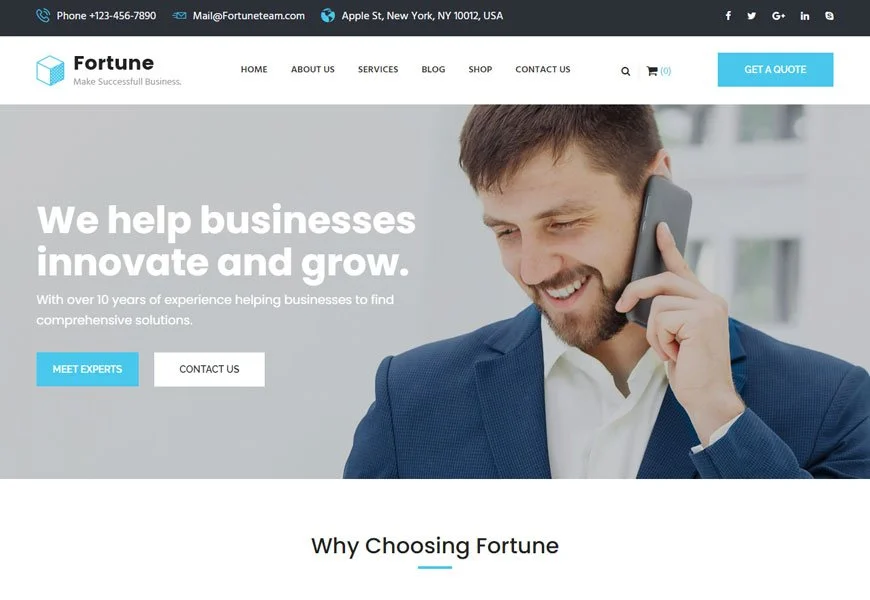Click the globe address icon
870x600 pixels.
click(x=328, y=16)
